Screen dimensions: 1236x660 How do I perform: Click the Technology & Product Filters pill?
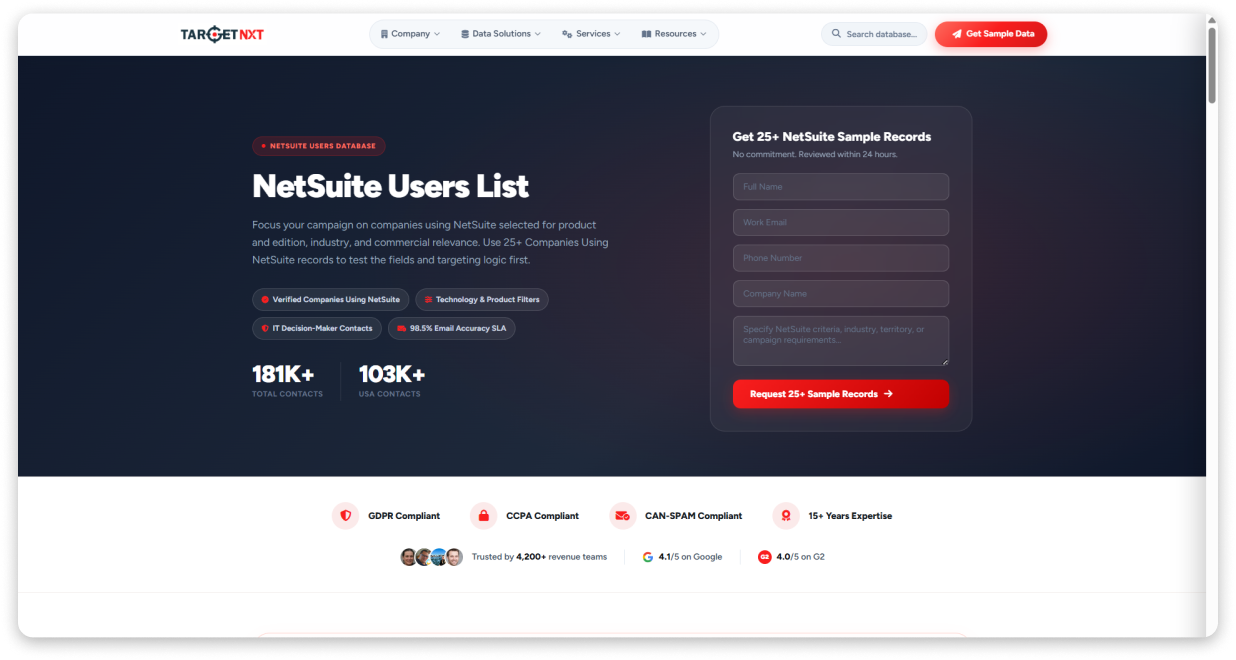click(482, 300)
